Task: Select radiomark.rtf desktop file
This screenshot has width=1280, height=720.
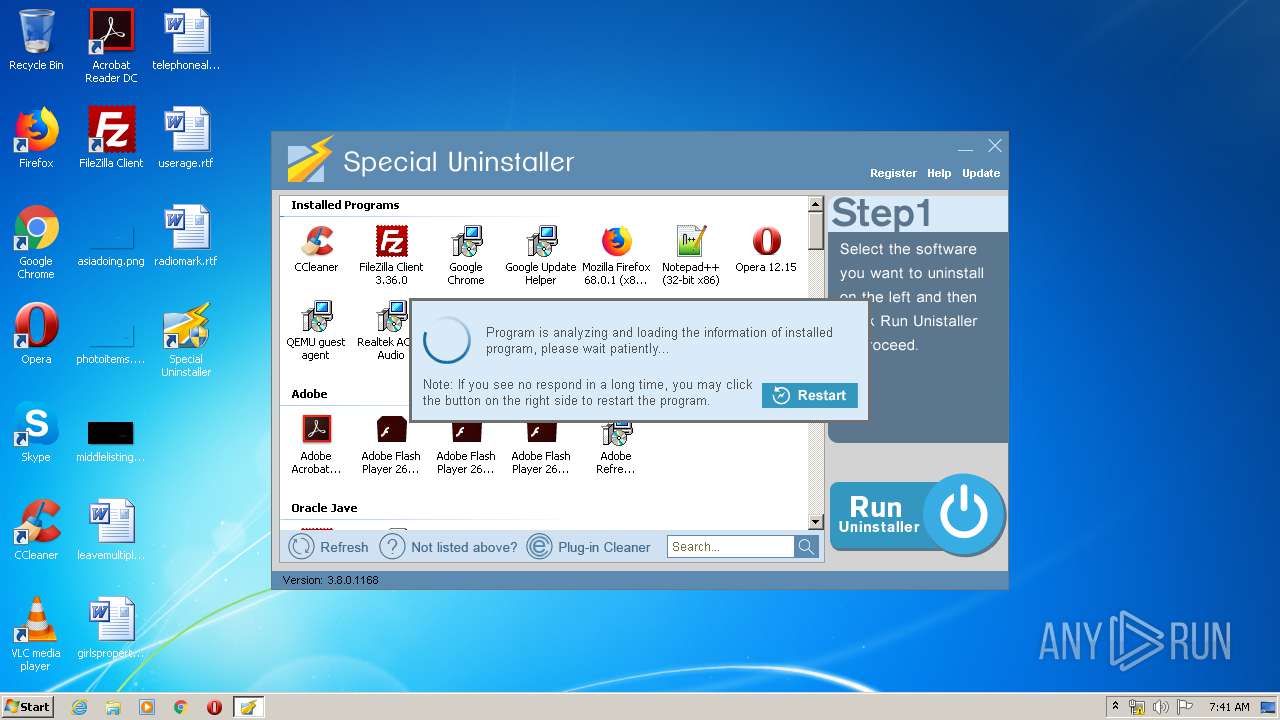Action: point(186,236)
